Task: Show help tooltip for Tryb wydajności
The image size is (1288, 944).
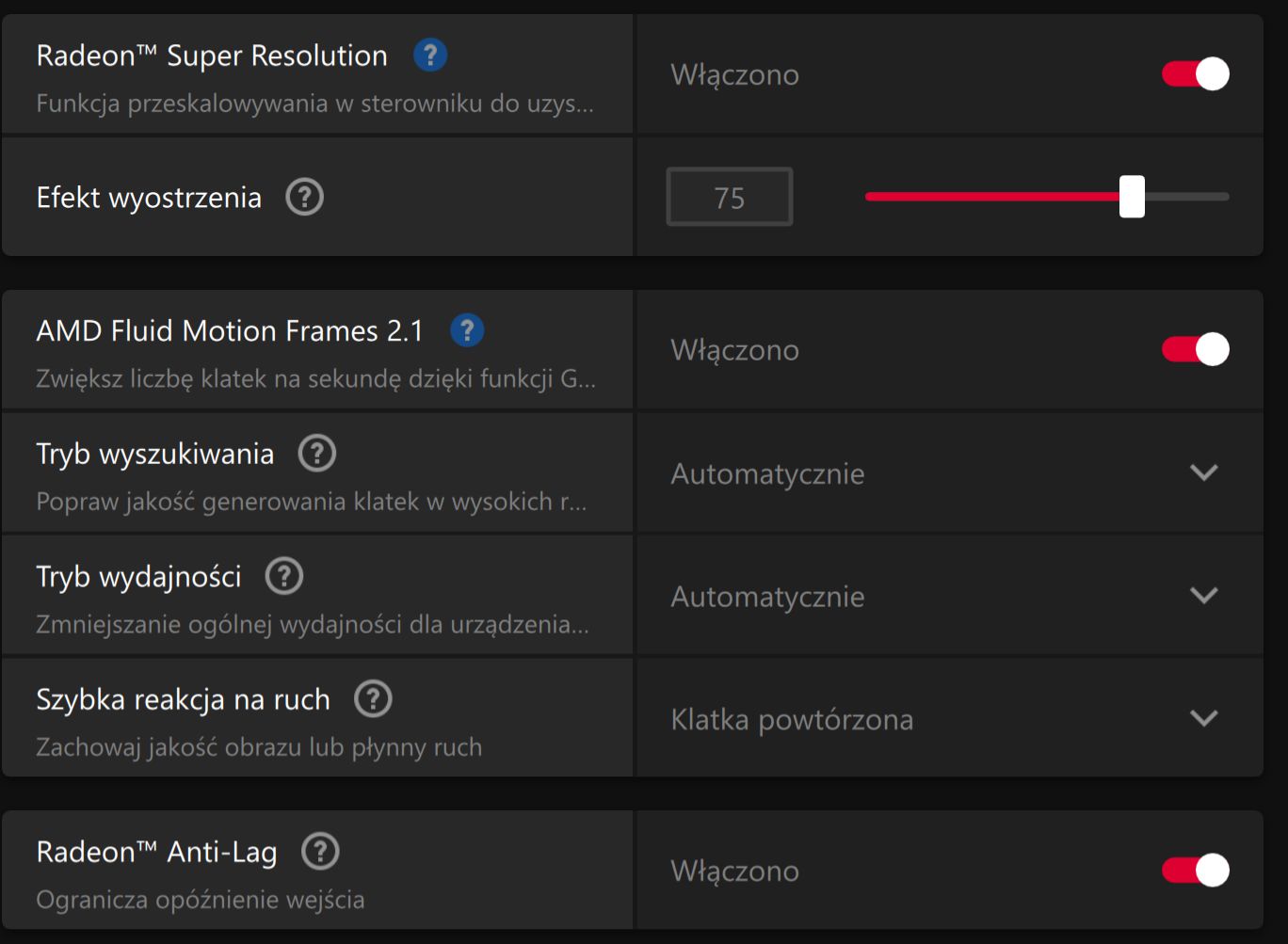Action: click(283, 576)
